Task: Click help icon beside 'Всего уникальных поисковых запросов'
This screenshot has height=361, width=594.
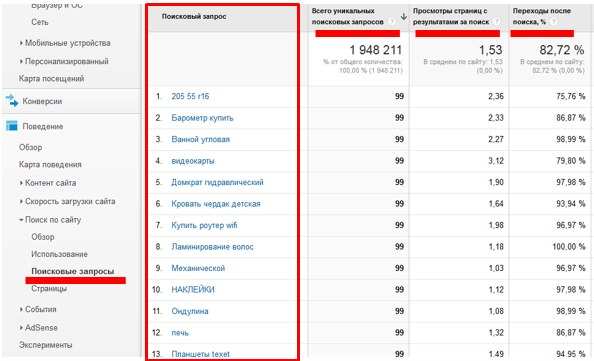Action: (x=392, y=22)
